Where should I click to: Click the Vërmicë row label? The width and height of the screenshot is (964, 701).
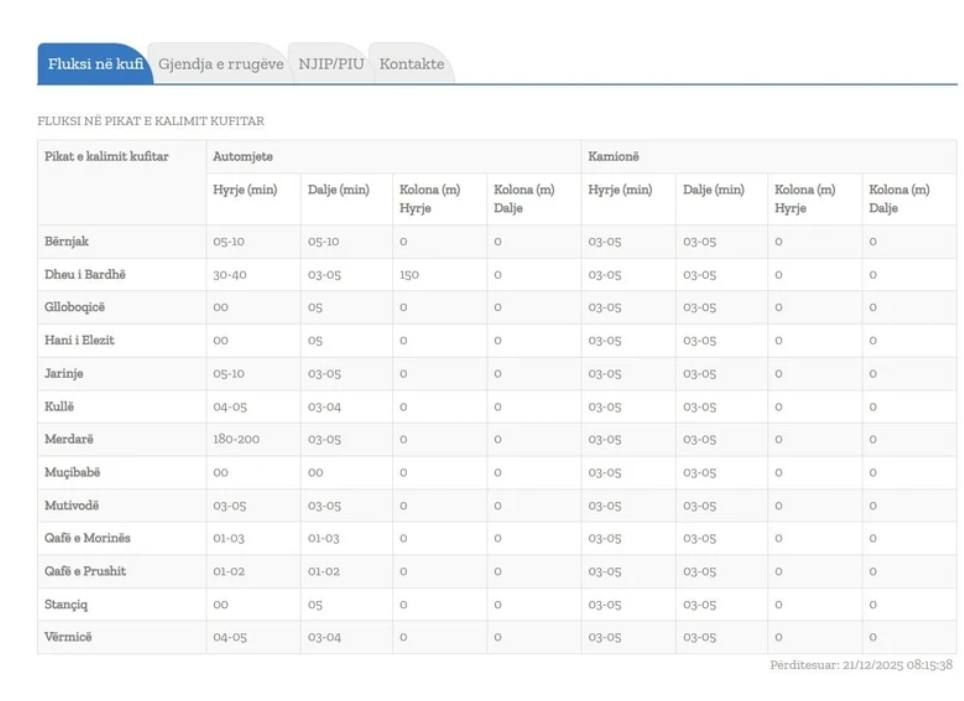[x=68, y=637]
